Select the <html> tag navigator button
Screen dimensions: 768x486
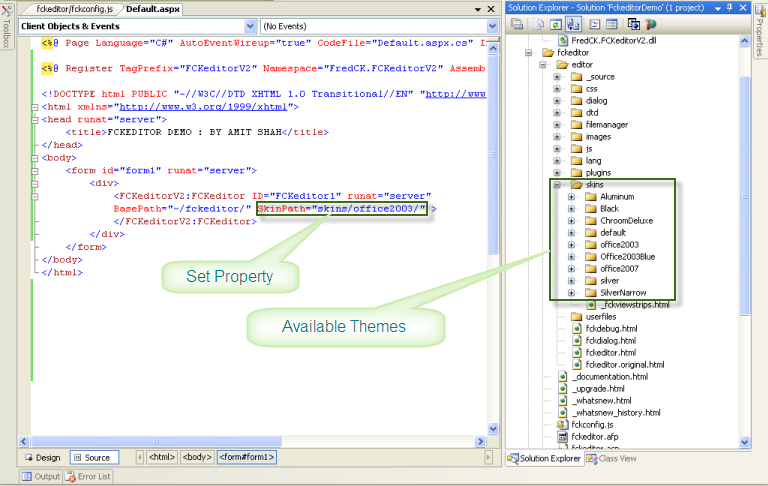[162, 457]
